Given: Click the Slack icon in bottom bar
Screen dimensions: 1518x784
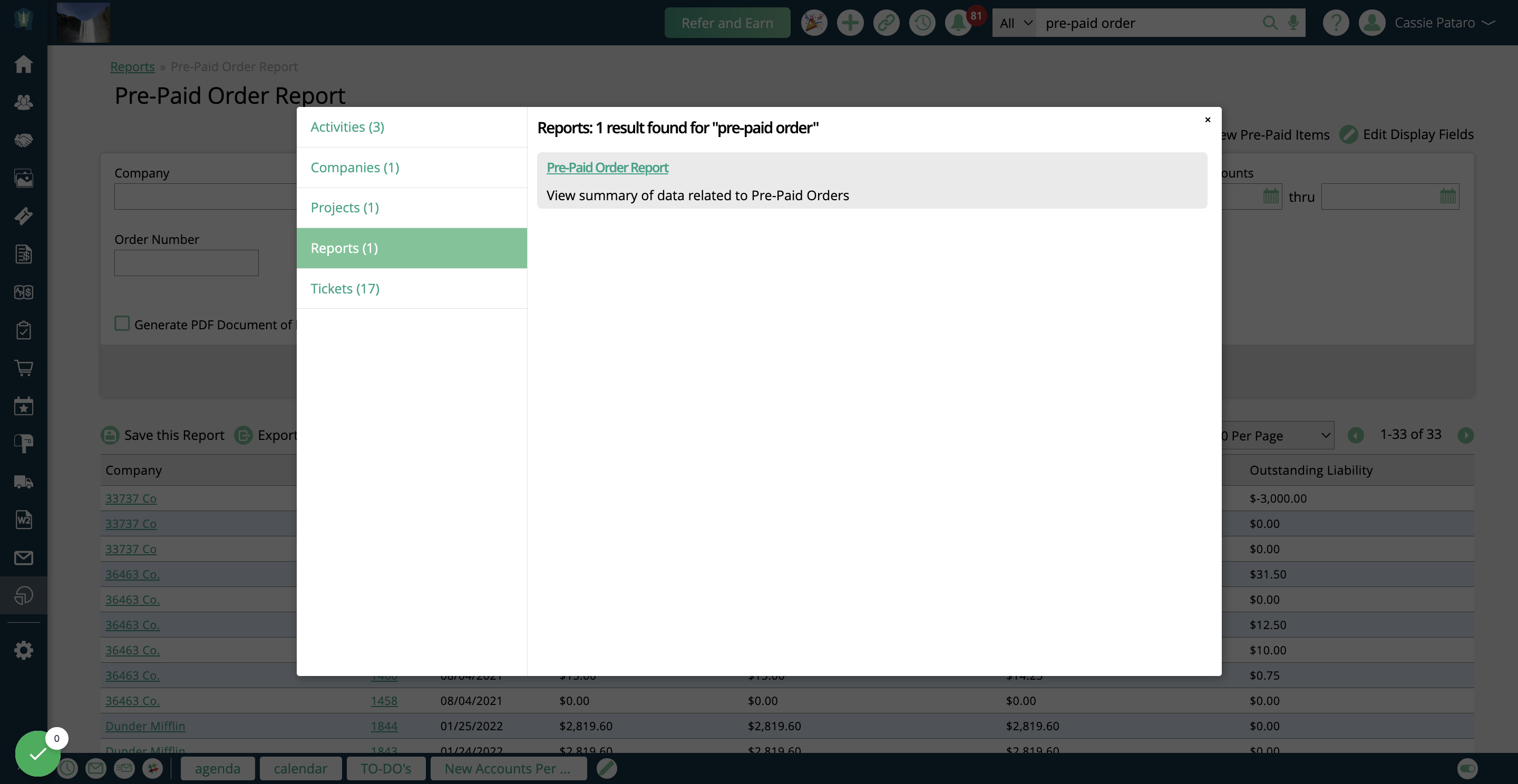Looking at the screenshot, I should 153,768.
